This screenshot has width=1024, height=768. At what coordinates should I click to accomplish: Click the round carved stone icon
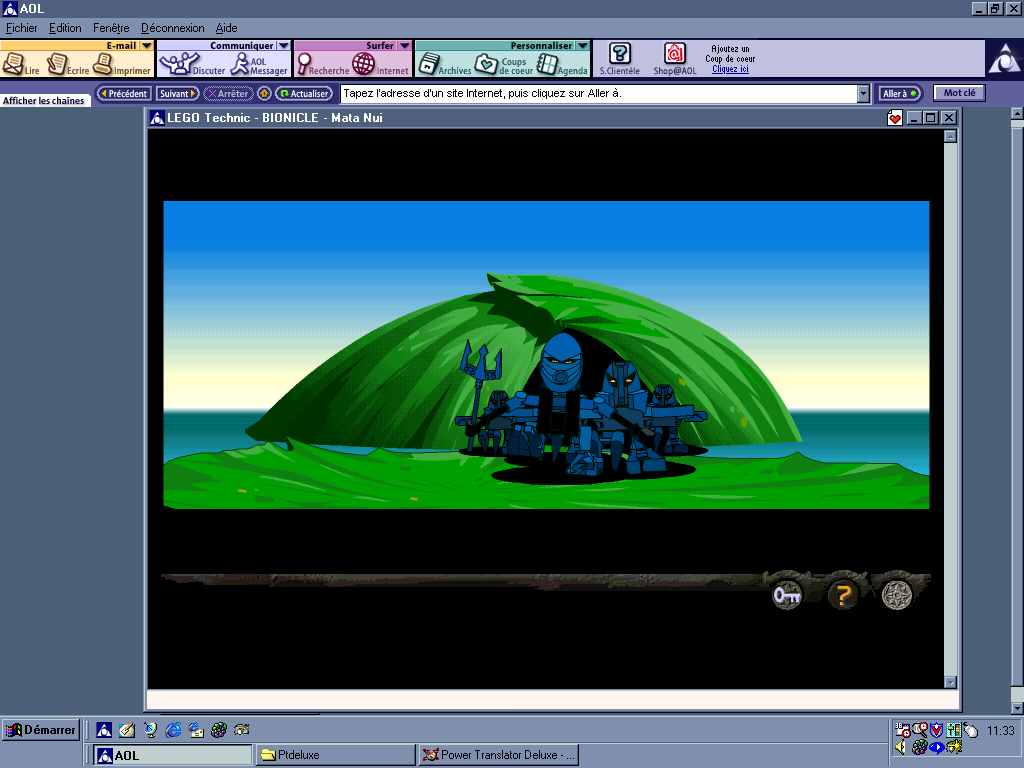pos(897,594)
